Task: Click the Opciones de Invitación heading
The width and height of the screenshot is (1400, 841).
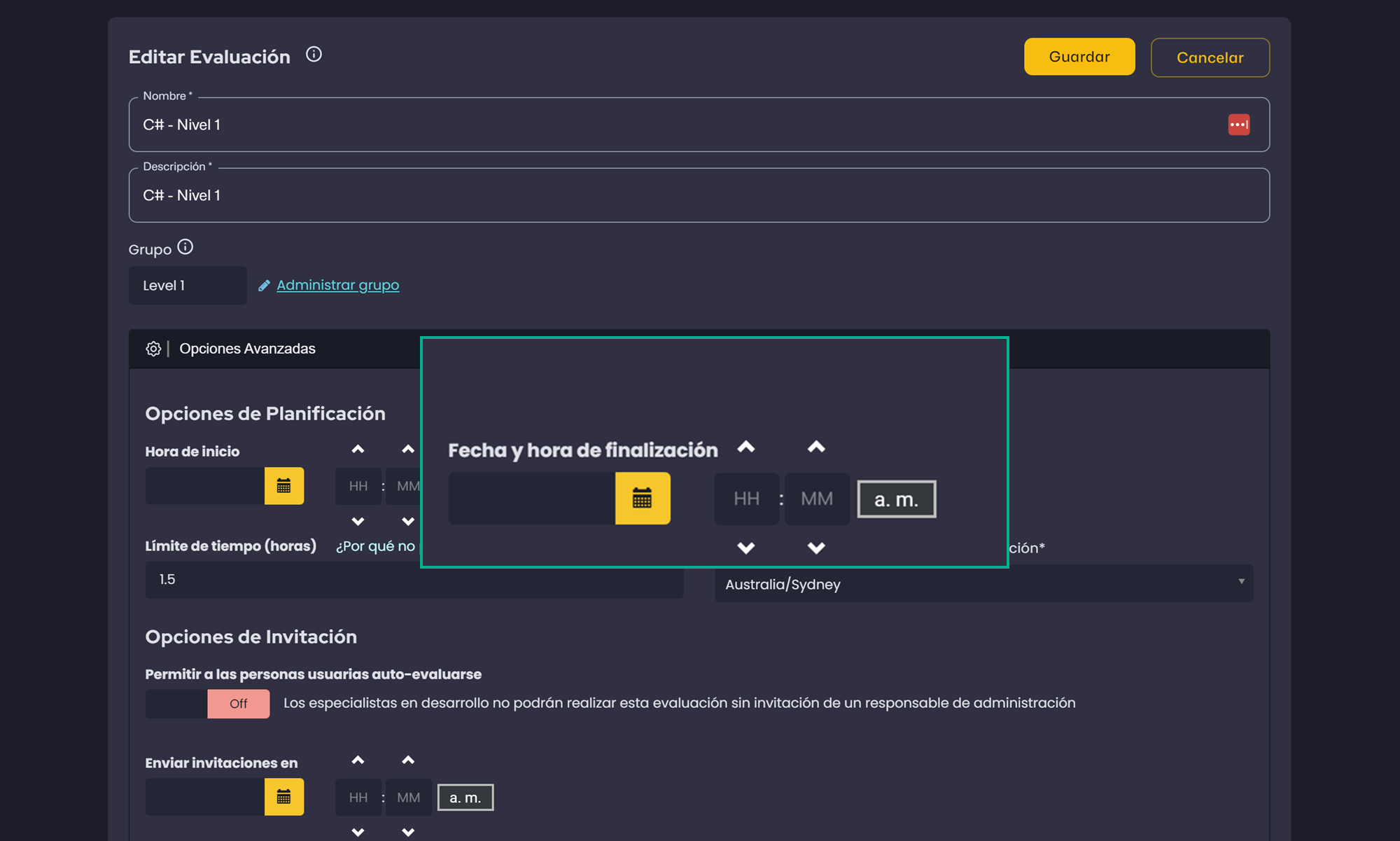Action: [251, 637]
